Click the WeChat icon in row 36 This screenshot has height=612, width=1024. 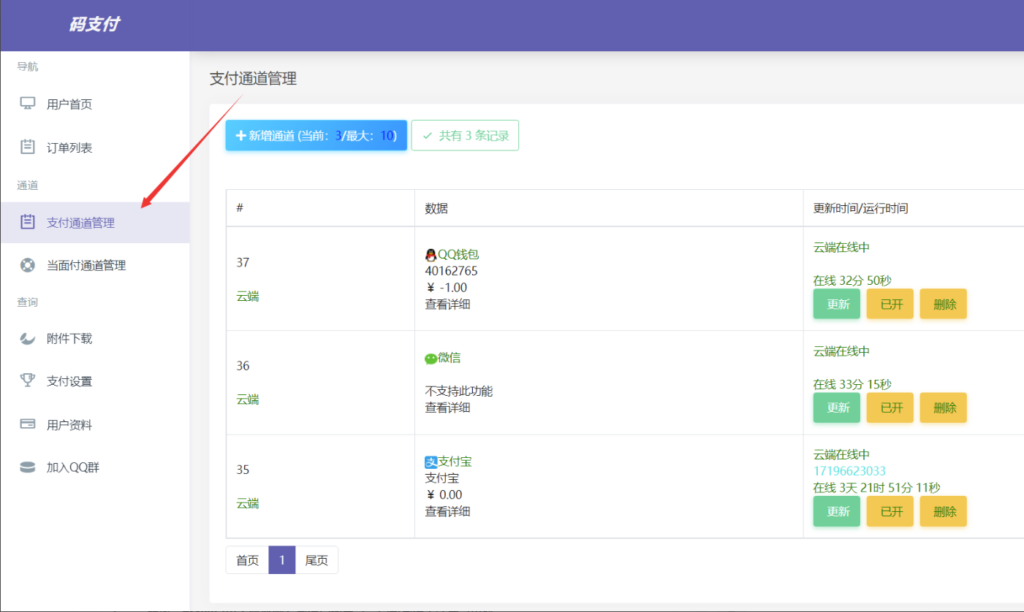[430, 358]
